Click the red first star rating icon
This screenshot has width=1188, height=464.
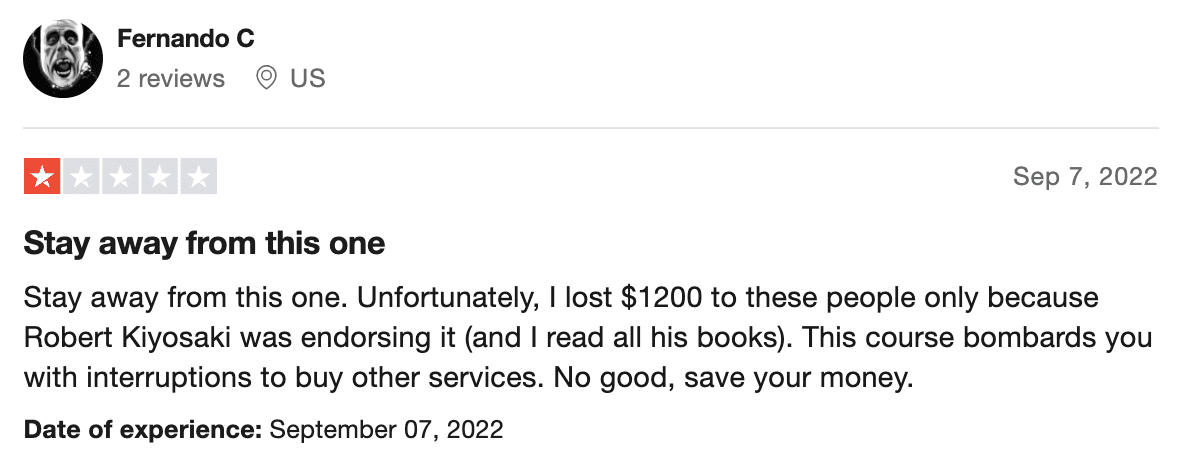(x=42, y=176)
